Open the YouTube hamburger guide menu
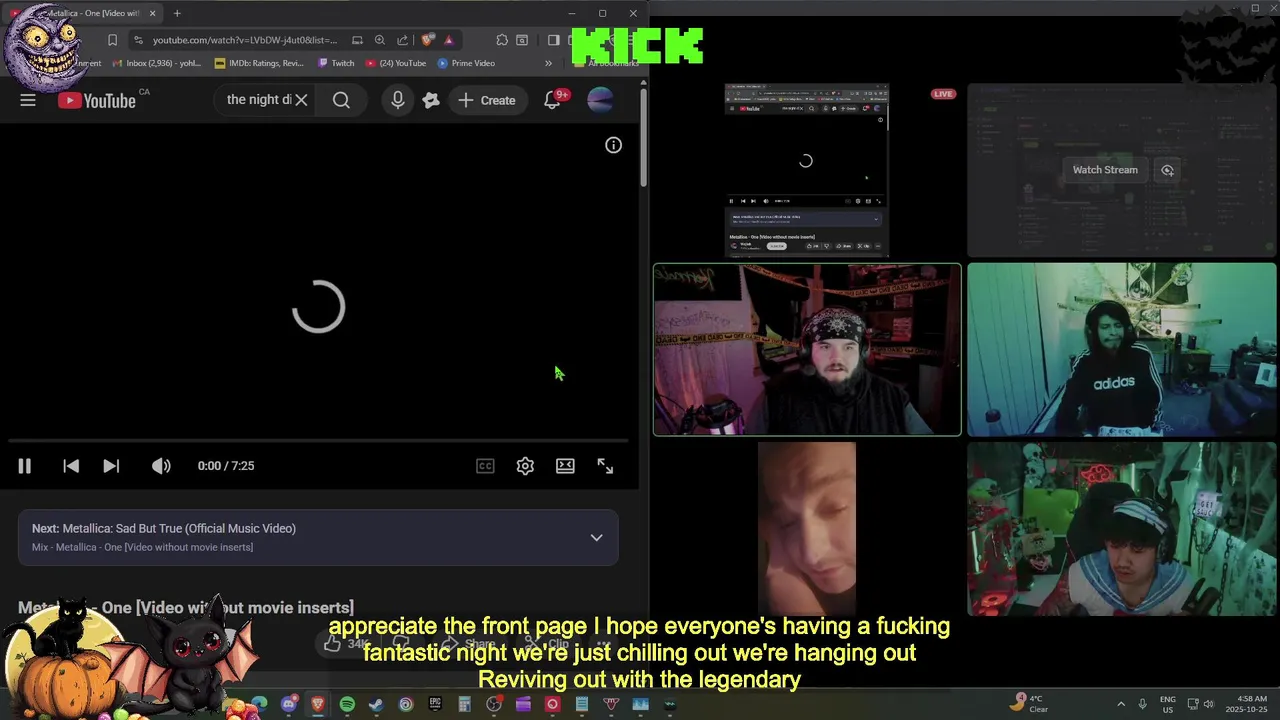This screenshot has width=1280, height=720. pyautogui.click(x=28, y=100)
